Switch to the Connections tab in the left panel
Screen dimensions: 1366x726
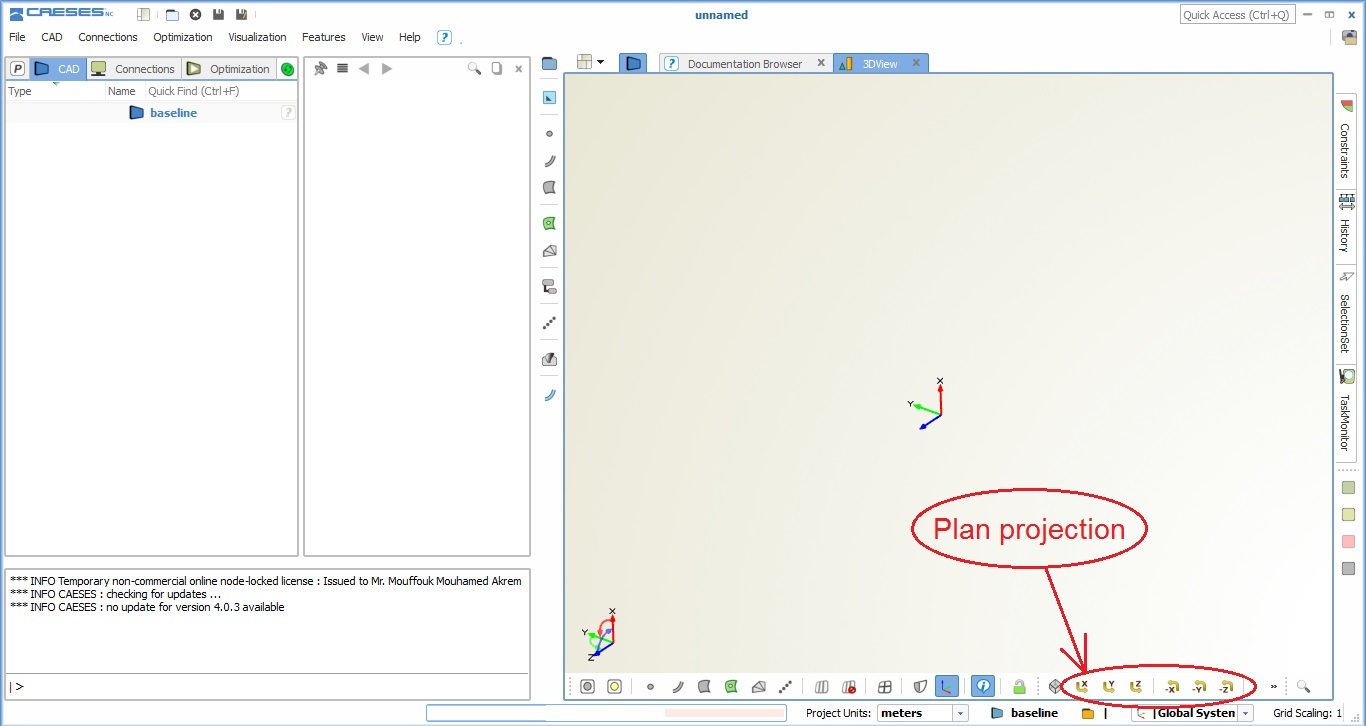pos(133,69)
